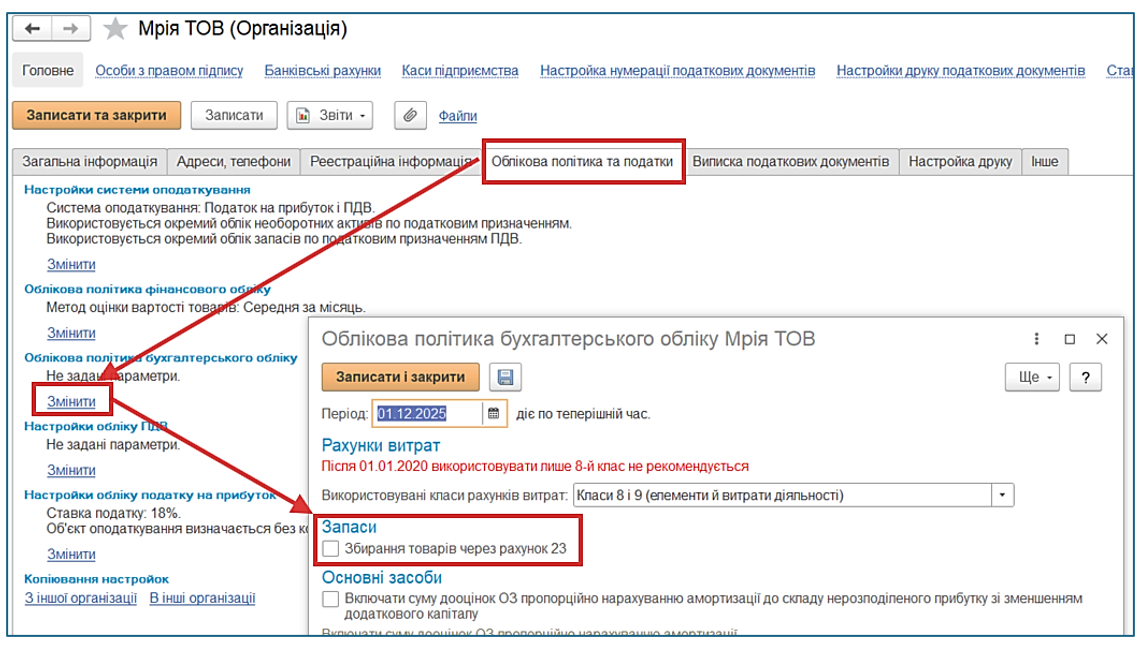The image size is (1143, 645).
Task: Click the floppy disk save icon in dialog
Action: coord(505,377)
